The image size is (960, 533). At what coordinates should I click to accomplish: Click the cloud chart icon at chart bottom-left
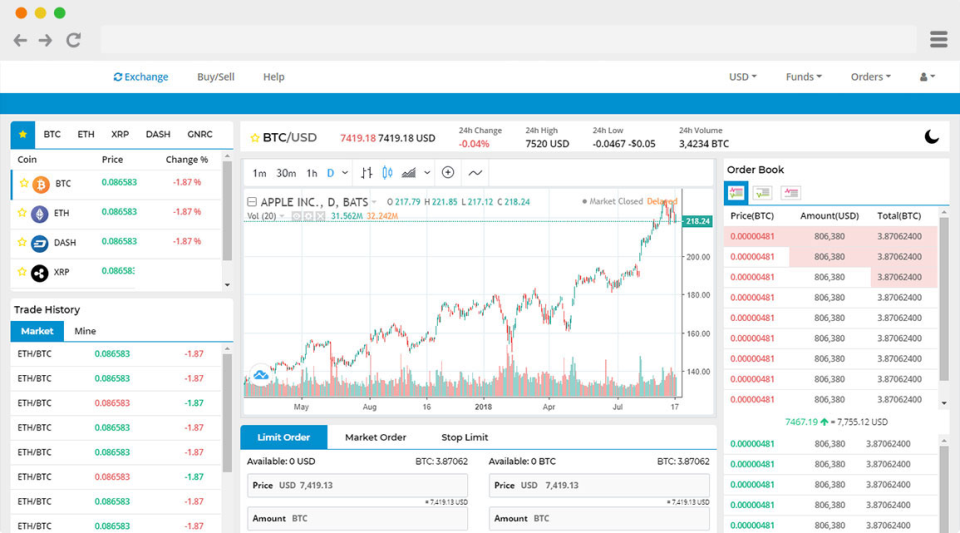pos(261,375)
